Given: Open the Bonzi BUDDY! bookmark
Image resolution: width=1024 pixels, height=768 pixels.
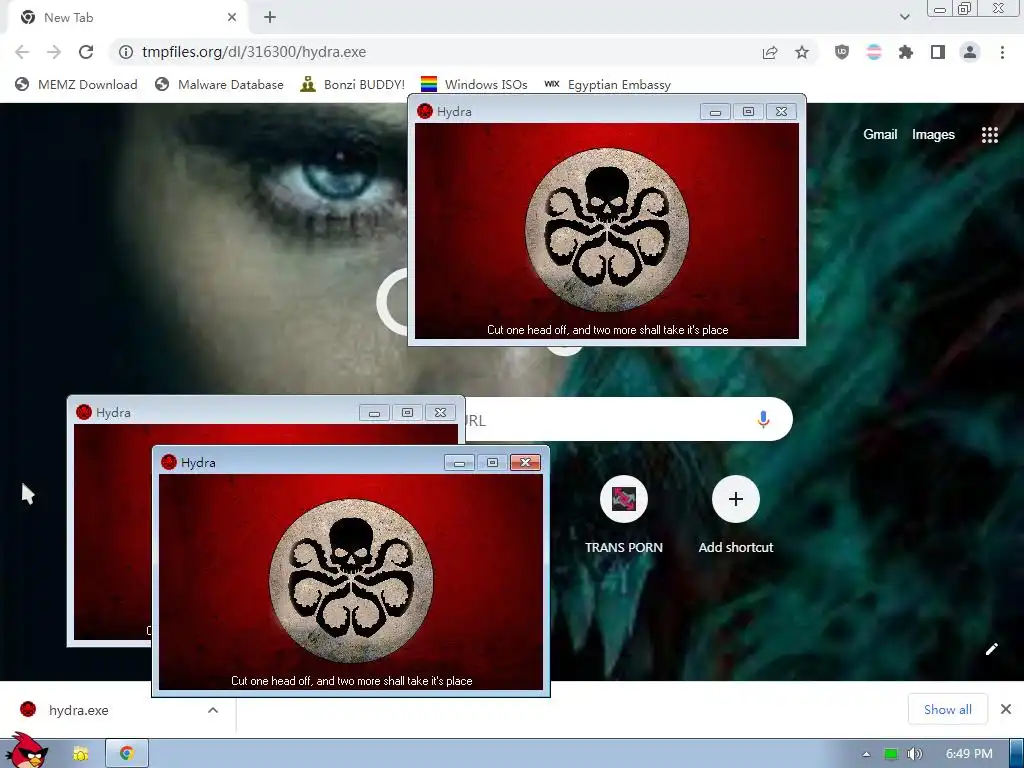Looking at the screenshot, I should [x=353, y=84].
